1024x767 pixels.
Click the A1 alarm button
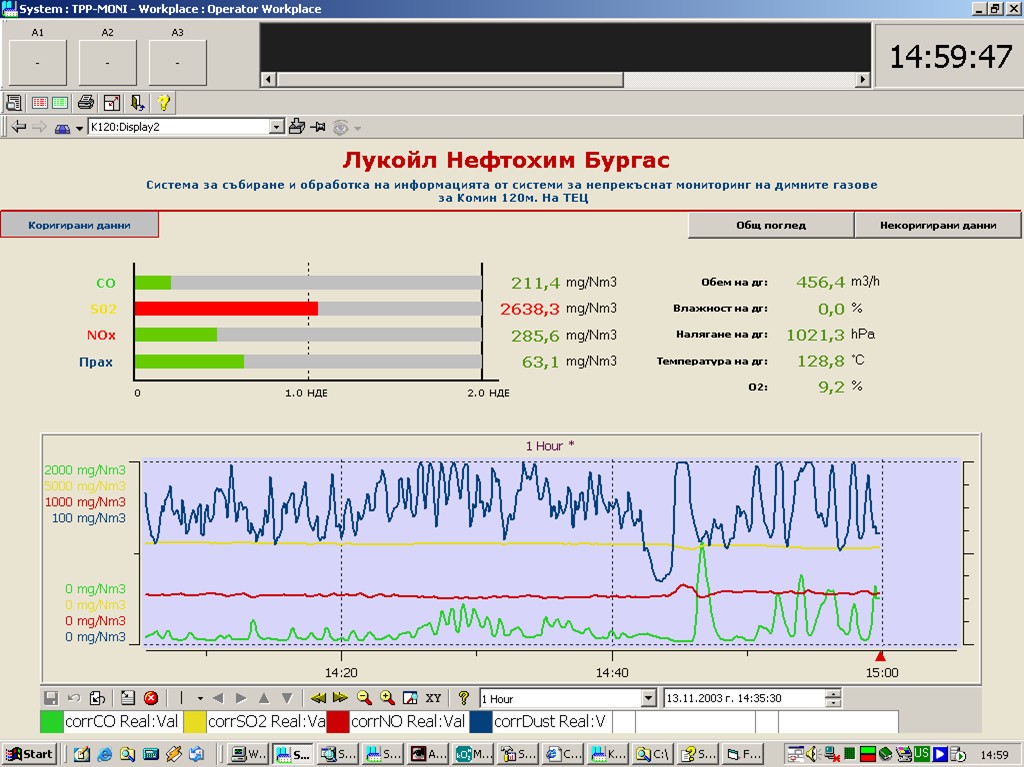38,62
